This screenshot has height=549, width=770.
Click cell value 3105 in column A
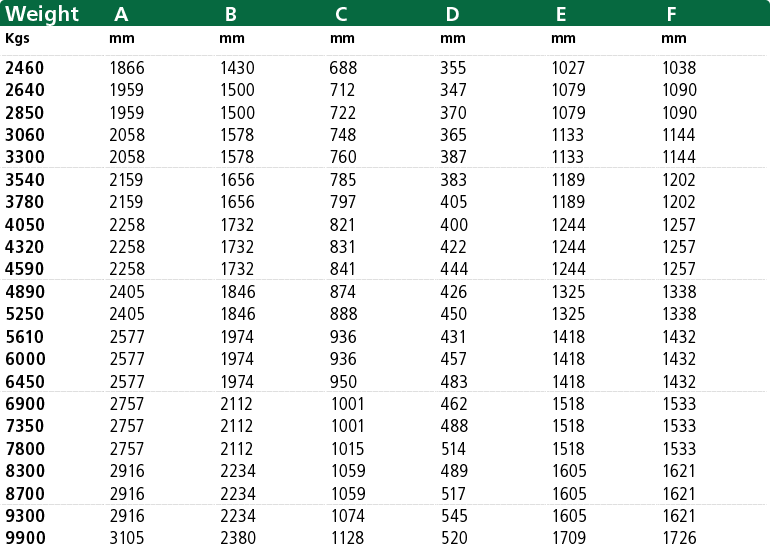point(127,538)
